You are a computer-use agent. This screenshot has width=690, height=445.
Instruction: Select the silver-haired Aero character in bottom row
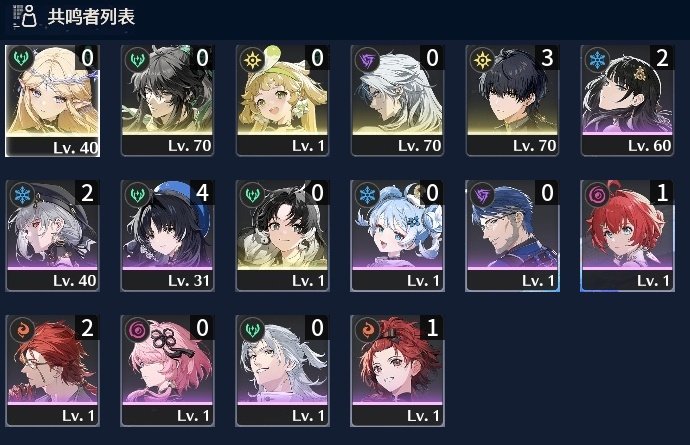pyautogui.click(x=283, y=371)
